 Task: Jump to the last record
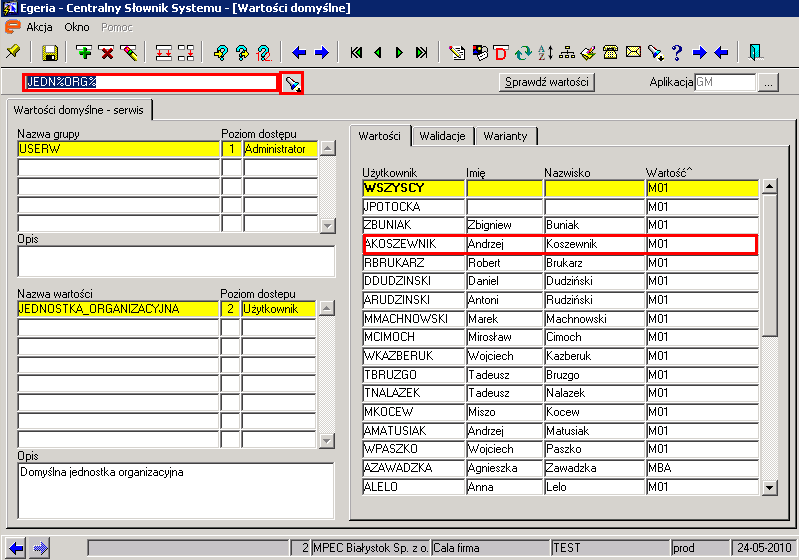click(421, 52)
